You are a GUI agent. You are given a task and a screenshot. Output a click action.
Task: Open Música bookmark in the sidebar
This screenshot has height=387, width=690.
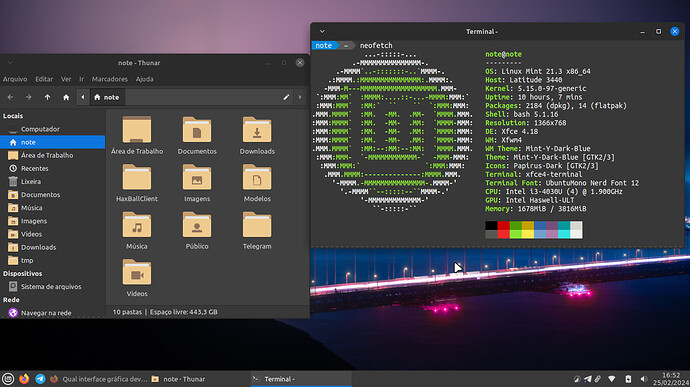point(53,208)
